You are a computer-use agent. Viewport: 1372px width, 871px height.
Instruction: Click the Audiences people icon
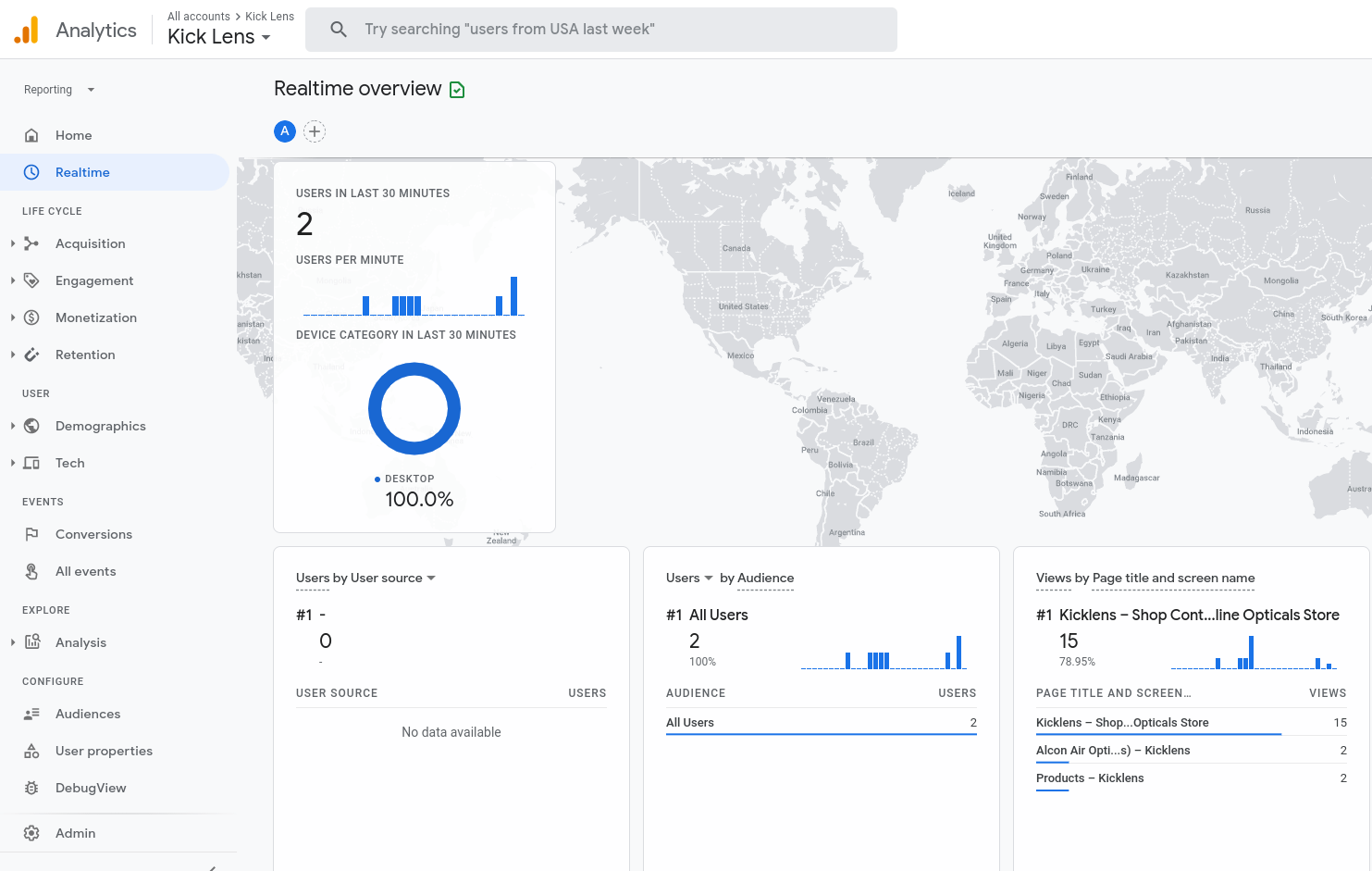31,714
